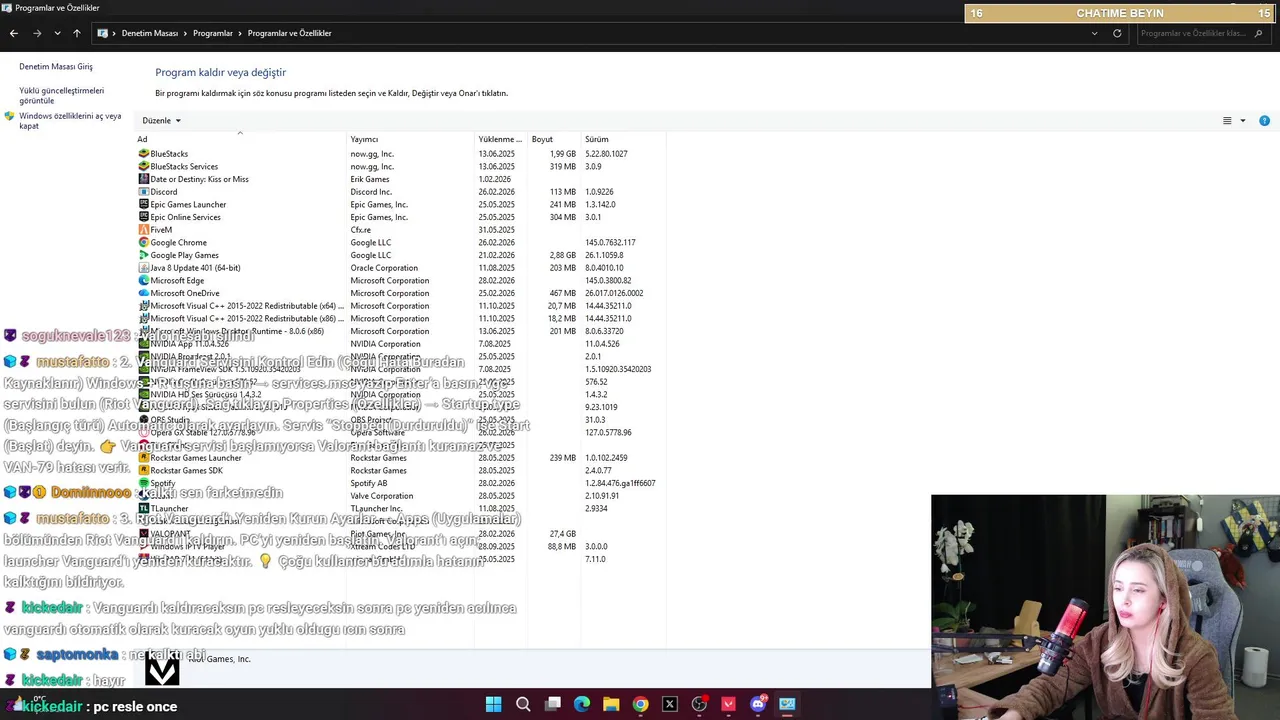The height and width of the screenshot is (720, 1280).
Task: Go back with the back arrow
Action: pos(14,33)
